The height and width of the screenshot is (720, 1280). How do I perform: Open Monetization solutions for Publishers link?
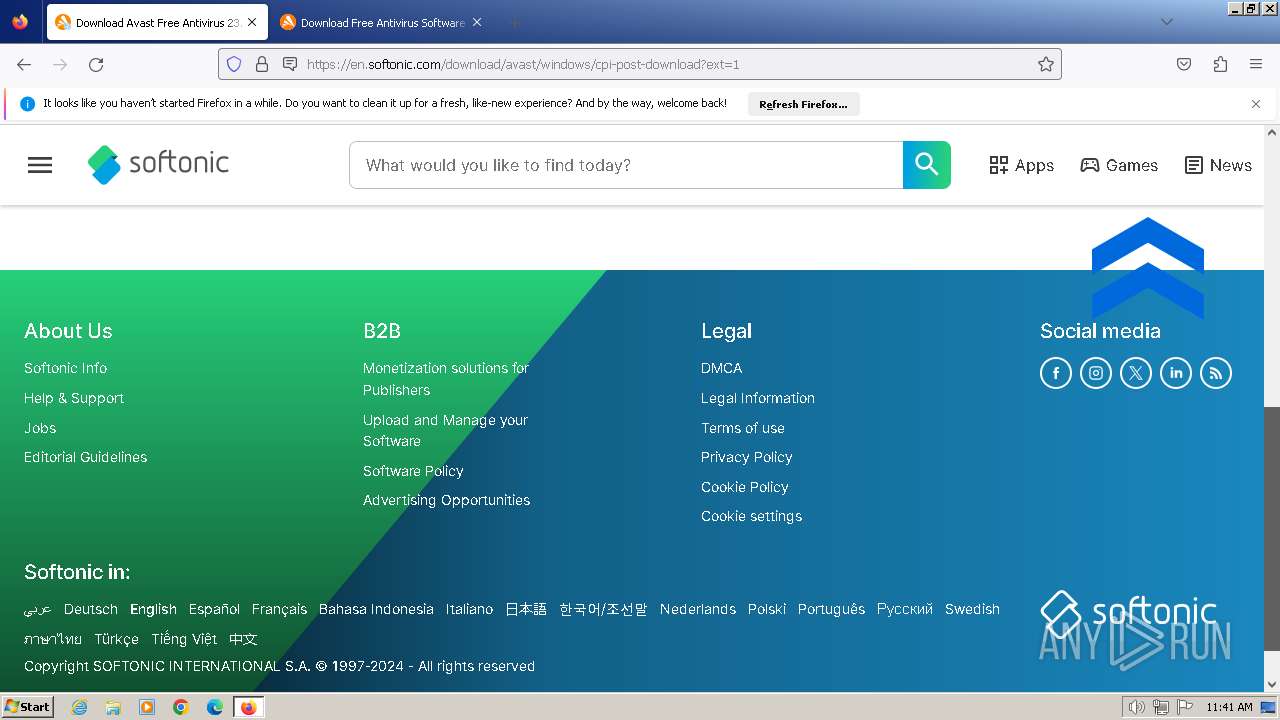pos(446,379)
